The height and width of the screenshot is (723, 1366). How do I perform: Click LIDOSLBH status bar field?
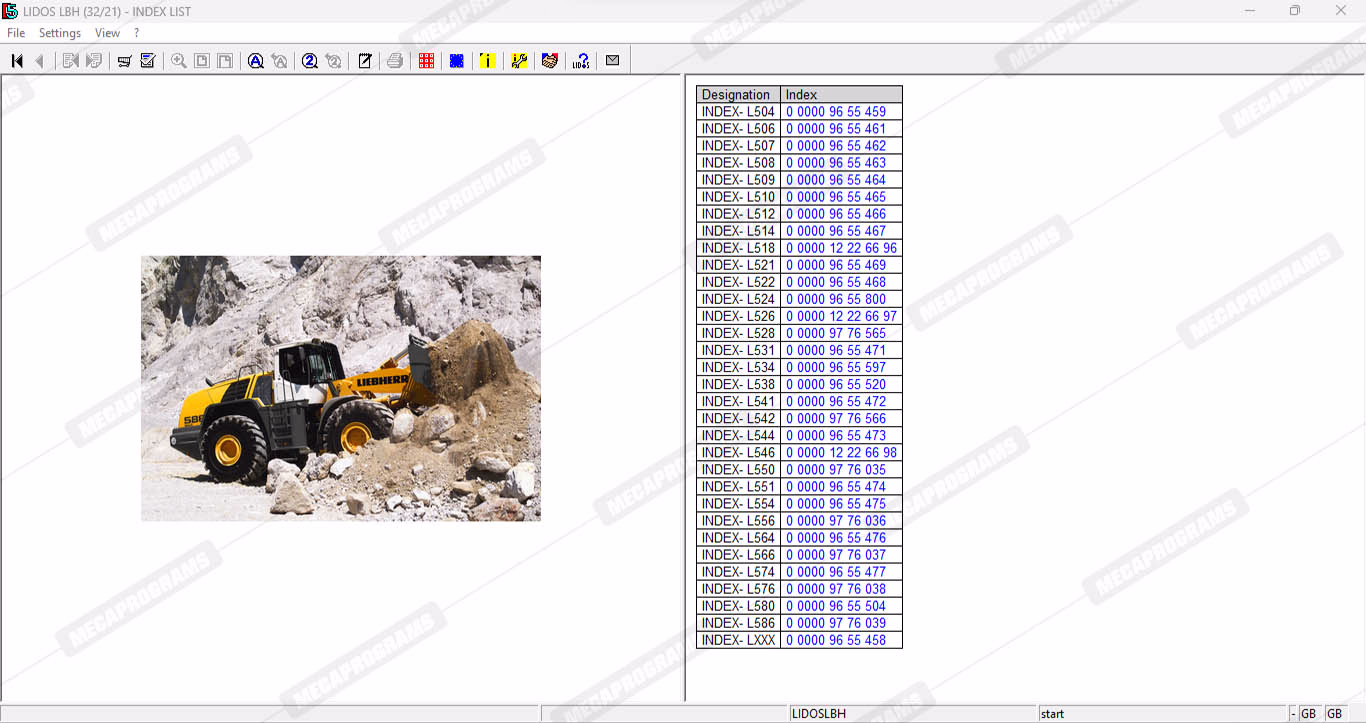click(913, 714)
